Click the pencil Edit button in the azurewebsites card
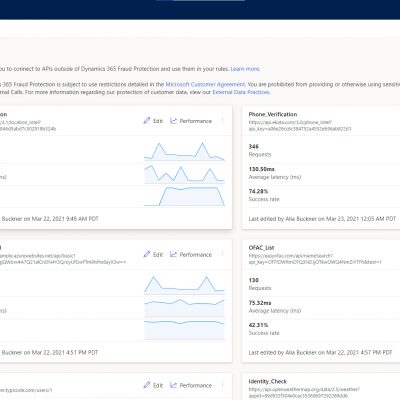Viewport: 400px width, 400px height. (x=153, y=254)
